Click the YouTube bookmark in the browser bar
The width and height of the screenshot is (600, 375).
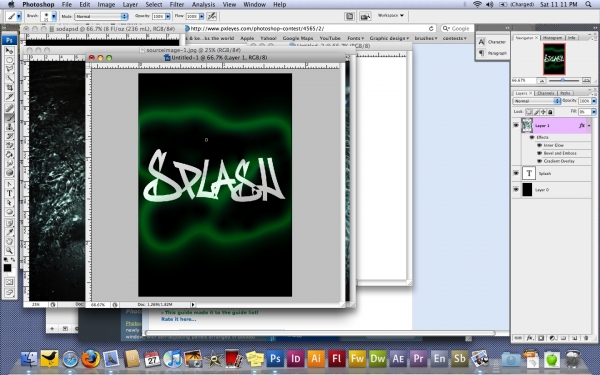pyautogui.click(x=330, y=38)
